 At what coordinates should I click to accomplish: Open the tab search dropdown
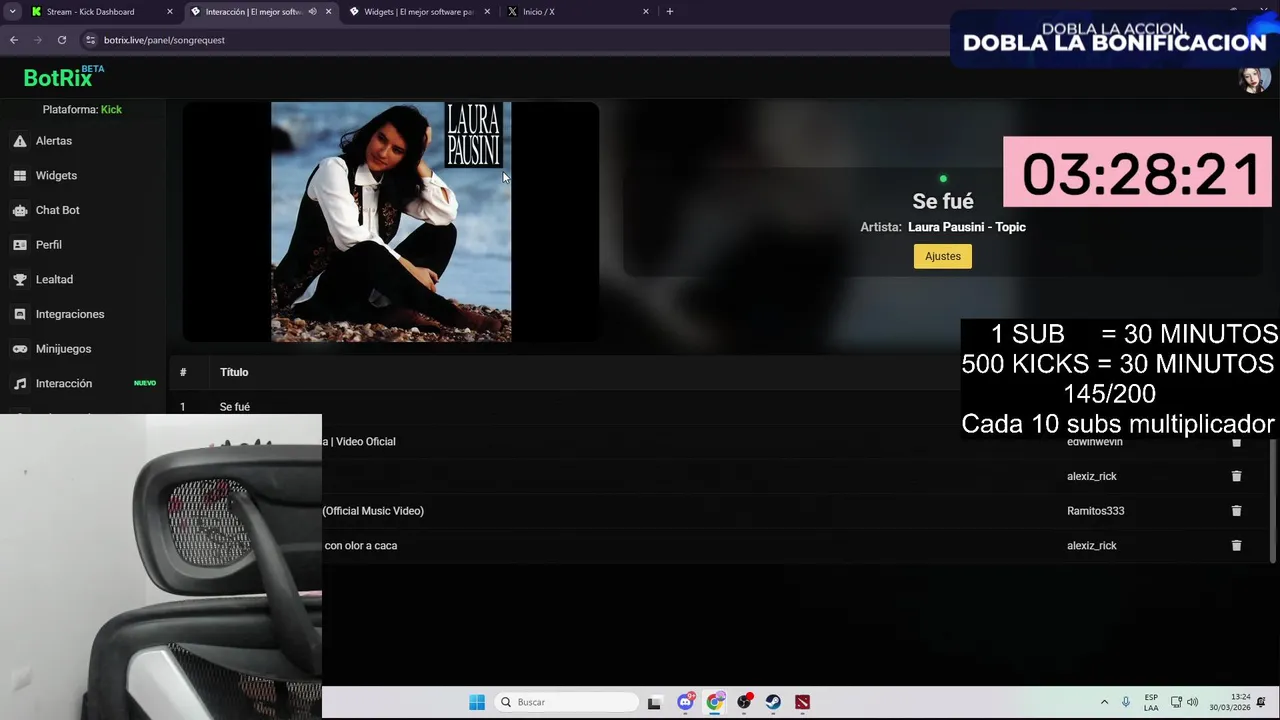[12, 12]
